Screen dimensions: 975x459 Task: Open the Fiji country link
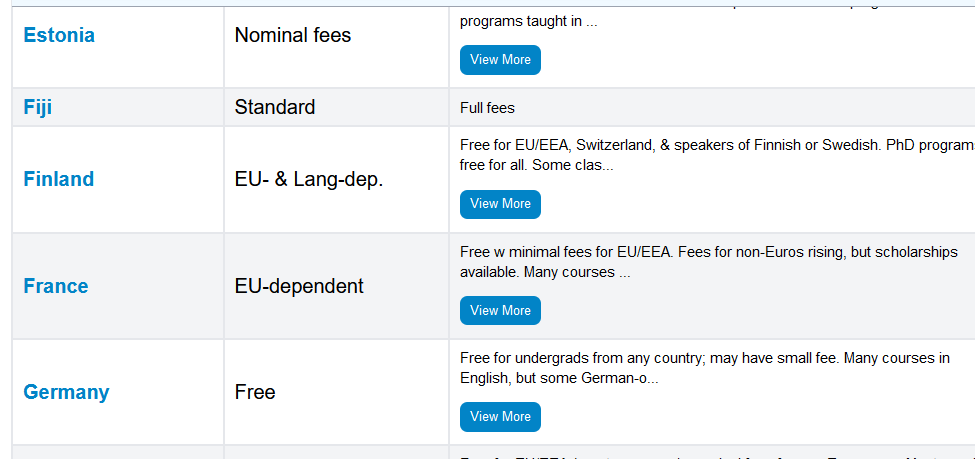click(x=37, y=108)
